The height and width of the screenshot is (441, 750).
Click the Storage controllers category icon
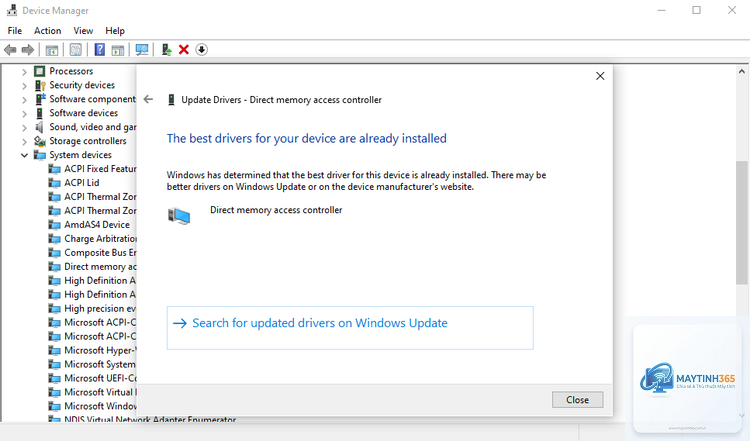[x=40, y=141]
